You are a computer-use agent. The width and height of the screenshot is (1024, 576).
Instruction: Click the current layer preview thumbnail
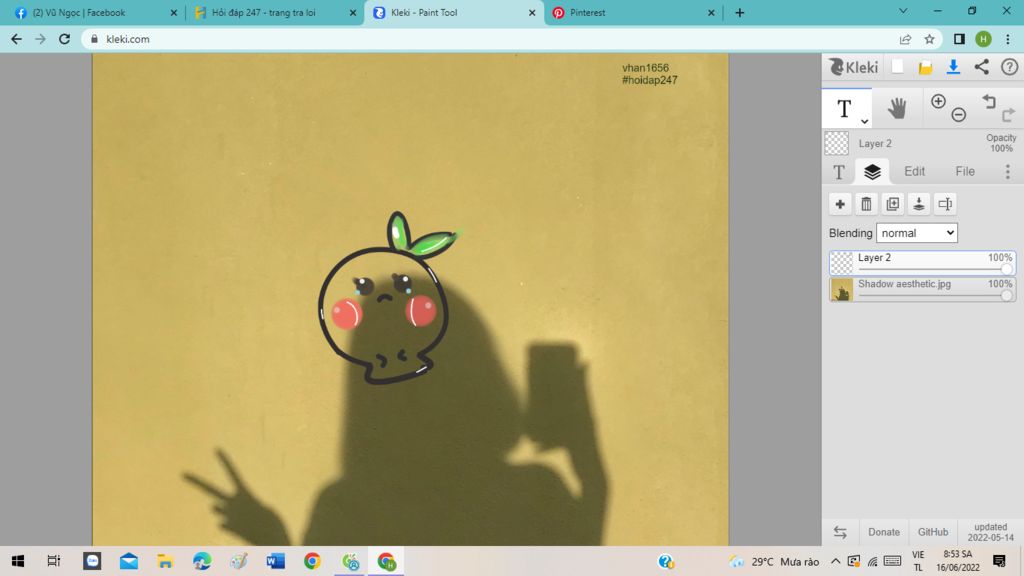(x=837, y=144)
